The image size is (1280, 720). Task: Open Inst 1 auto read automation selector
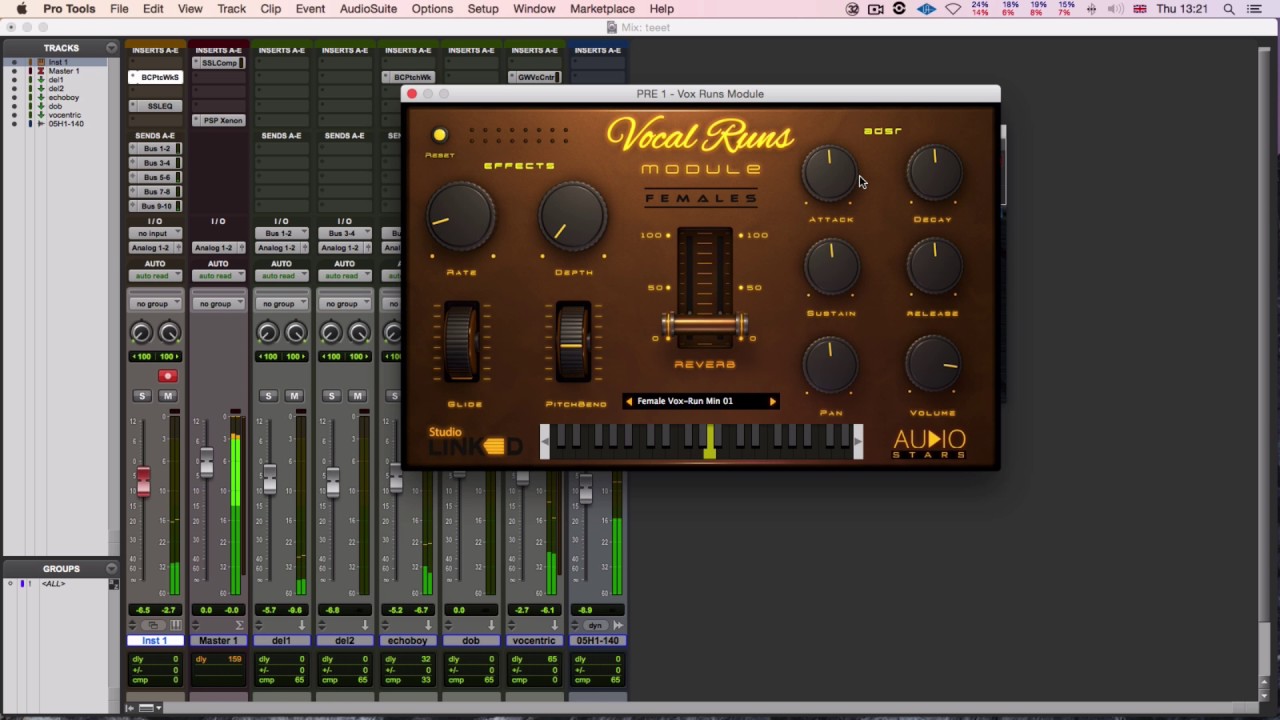click(x=154, y=276)
